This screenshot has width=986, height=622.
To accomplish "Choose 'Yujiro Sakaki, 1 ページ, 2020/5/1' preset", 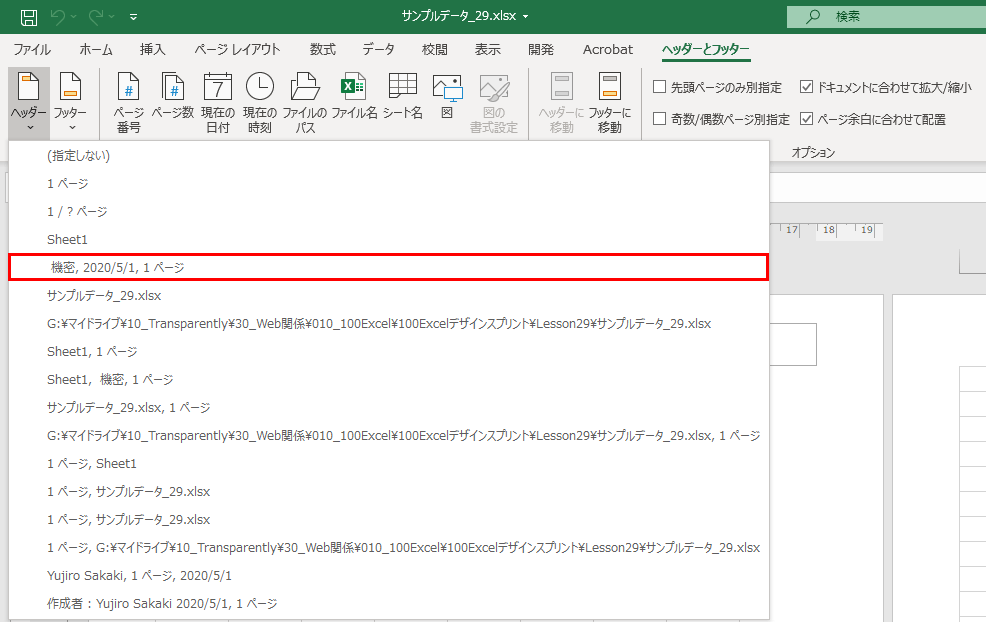I will tap(389, 575).
